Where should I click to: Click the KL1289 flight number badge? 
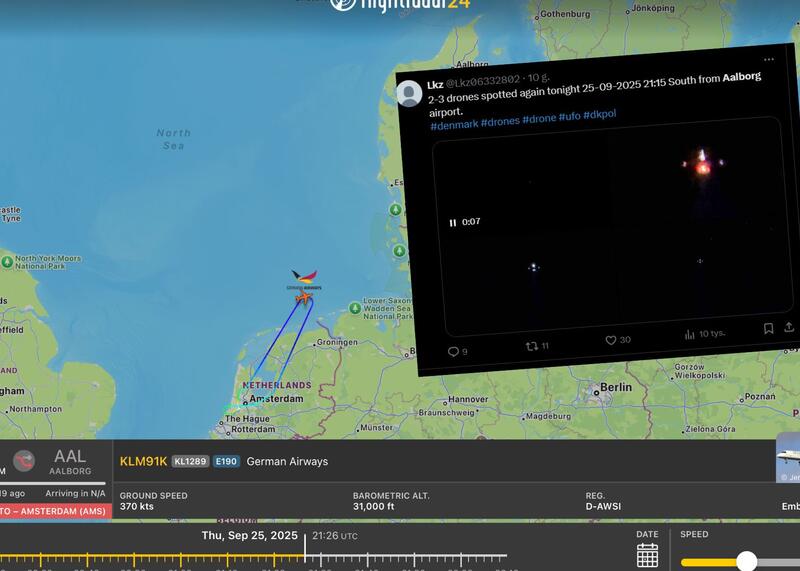(x=190, y=461)
